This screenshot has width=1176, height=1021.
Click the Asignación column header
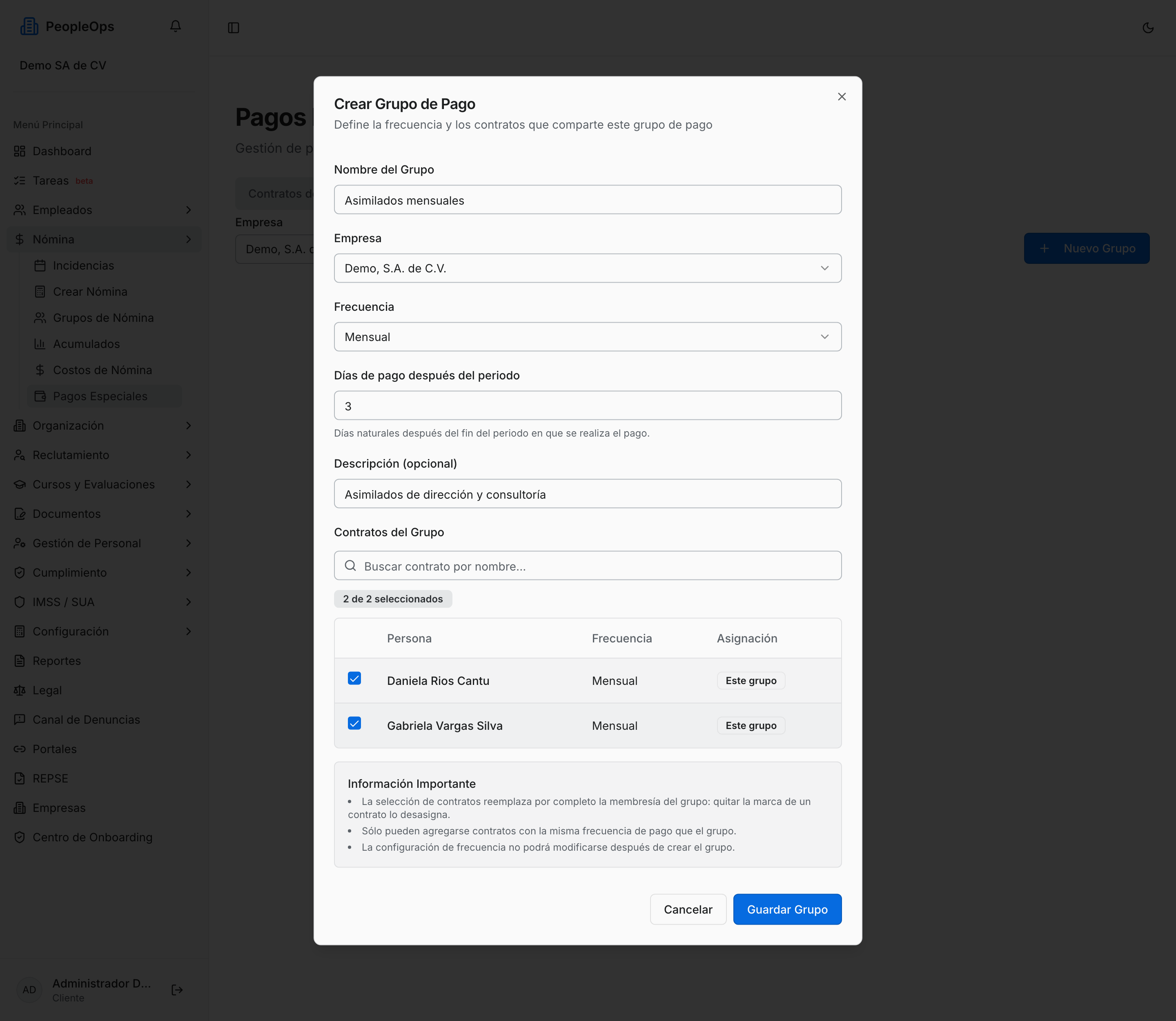coord(747,639)
